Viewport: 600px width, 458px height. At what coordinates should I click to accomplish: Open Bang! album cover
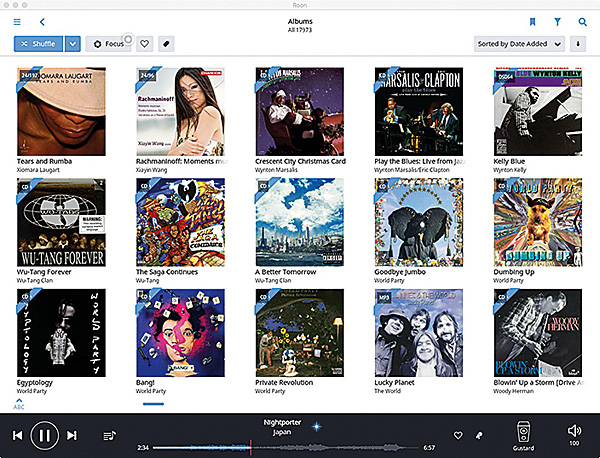point(180,333)
